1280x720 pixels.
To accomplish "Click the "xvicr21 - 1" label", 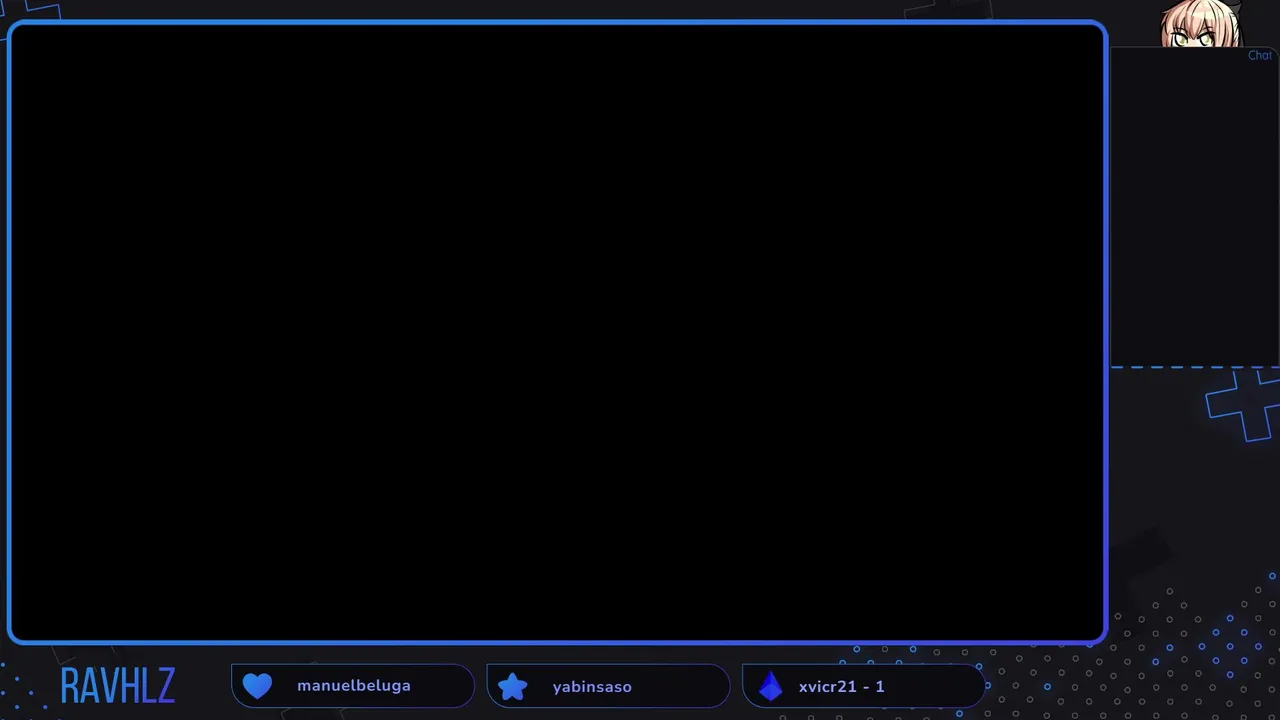I will [x=841, y=687].
